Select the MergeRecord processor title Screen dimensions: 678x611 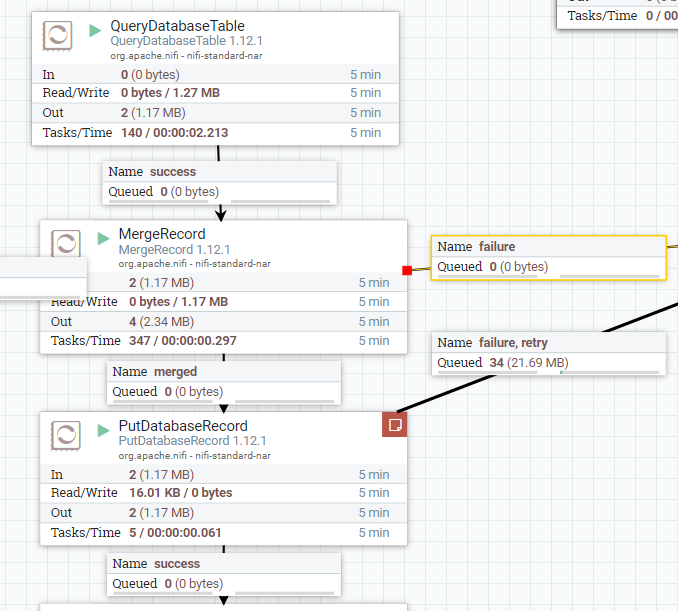tap(162, 234)
